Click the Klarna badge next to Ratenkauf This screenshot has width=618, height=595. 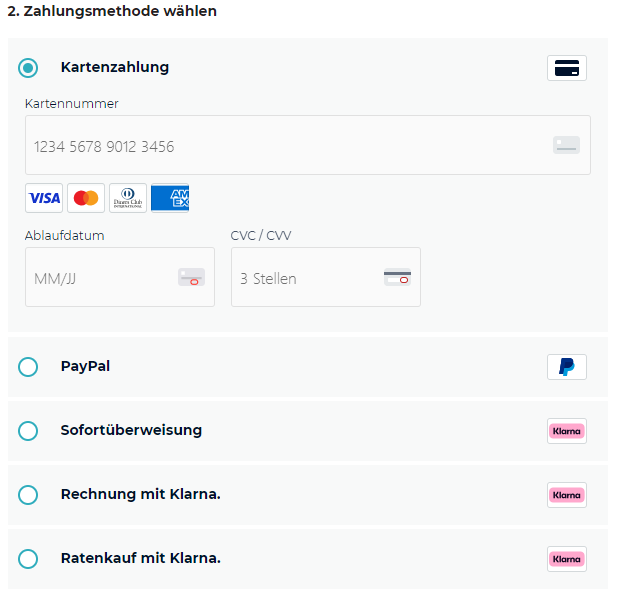(567, 559)
